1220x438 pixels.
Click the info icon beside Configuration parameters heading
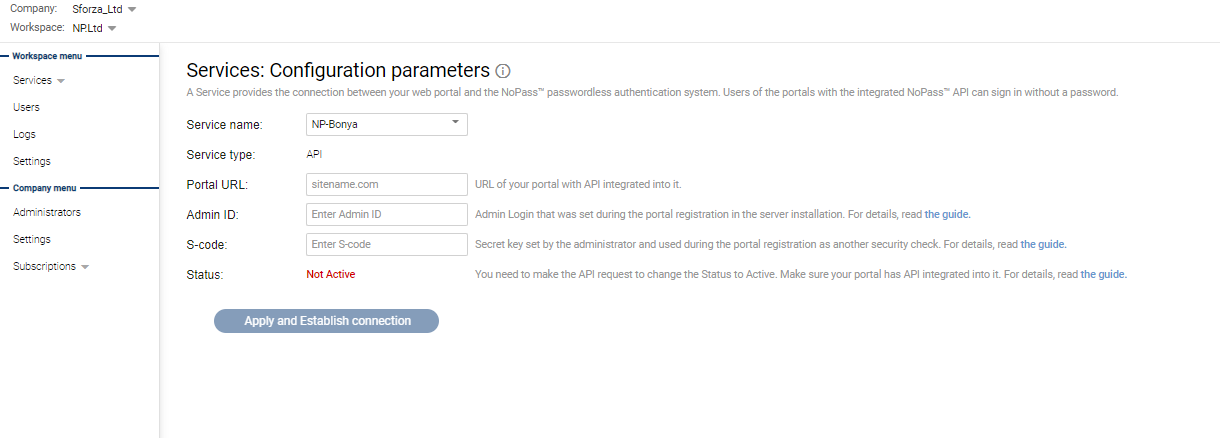[503, 71]
